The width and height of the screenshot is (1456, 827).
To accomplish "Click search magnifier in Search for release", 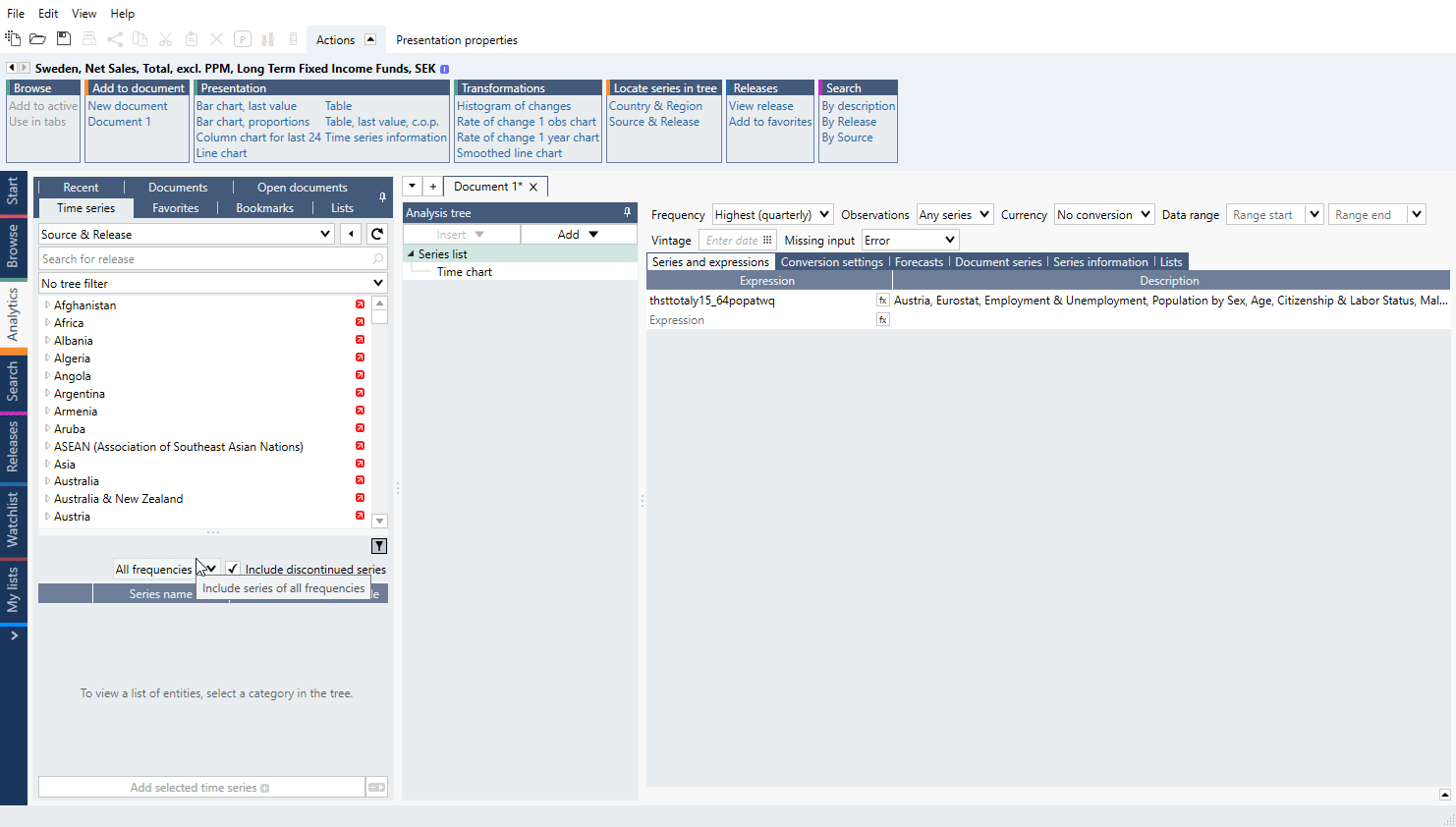I will pyautogui.click(x=378, y=259).
